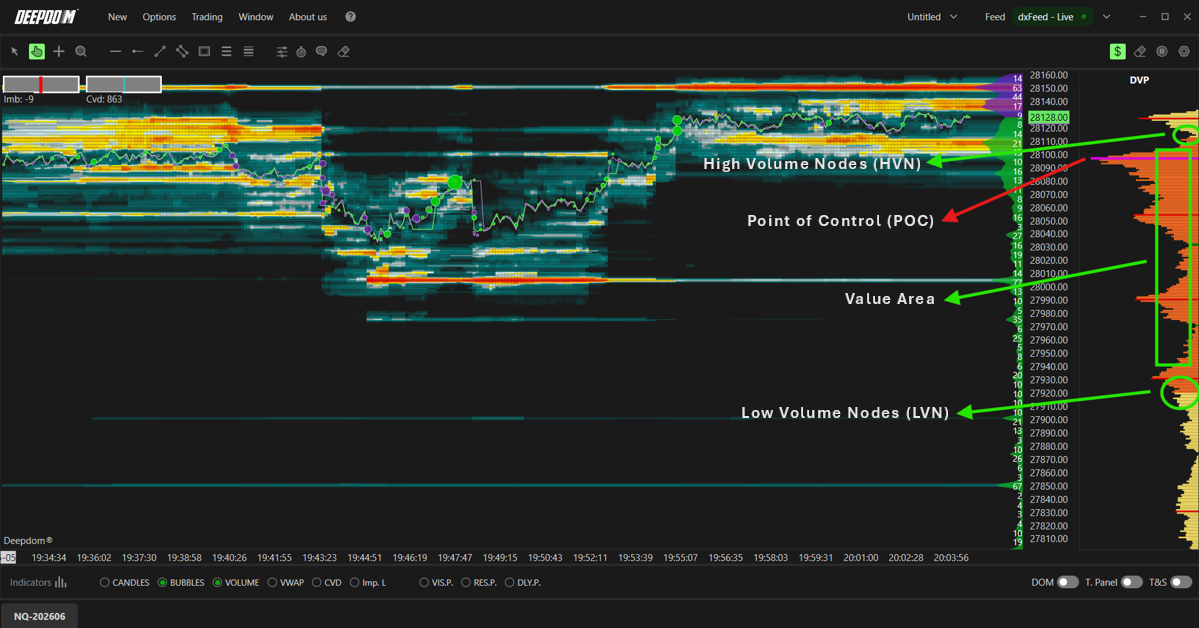Turn off the VOLUME radio option
Image resolution: width=1199 pixels, height=628 pixels.
217,583
